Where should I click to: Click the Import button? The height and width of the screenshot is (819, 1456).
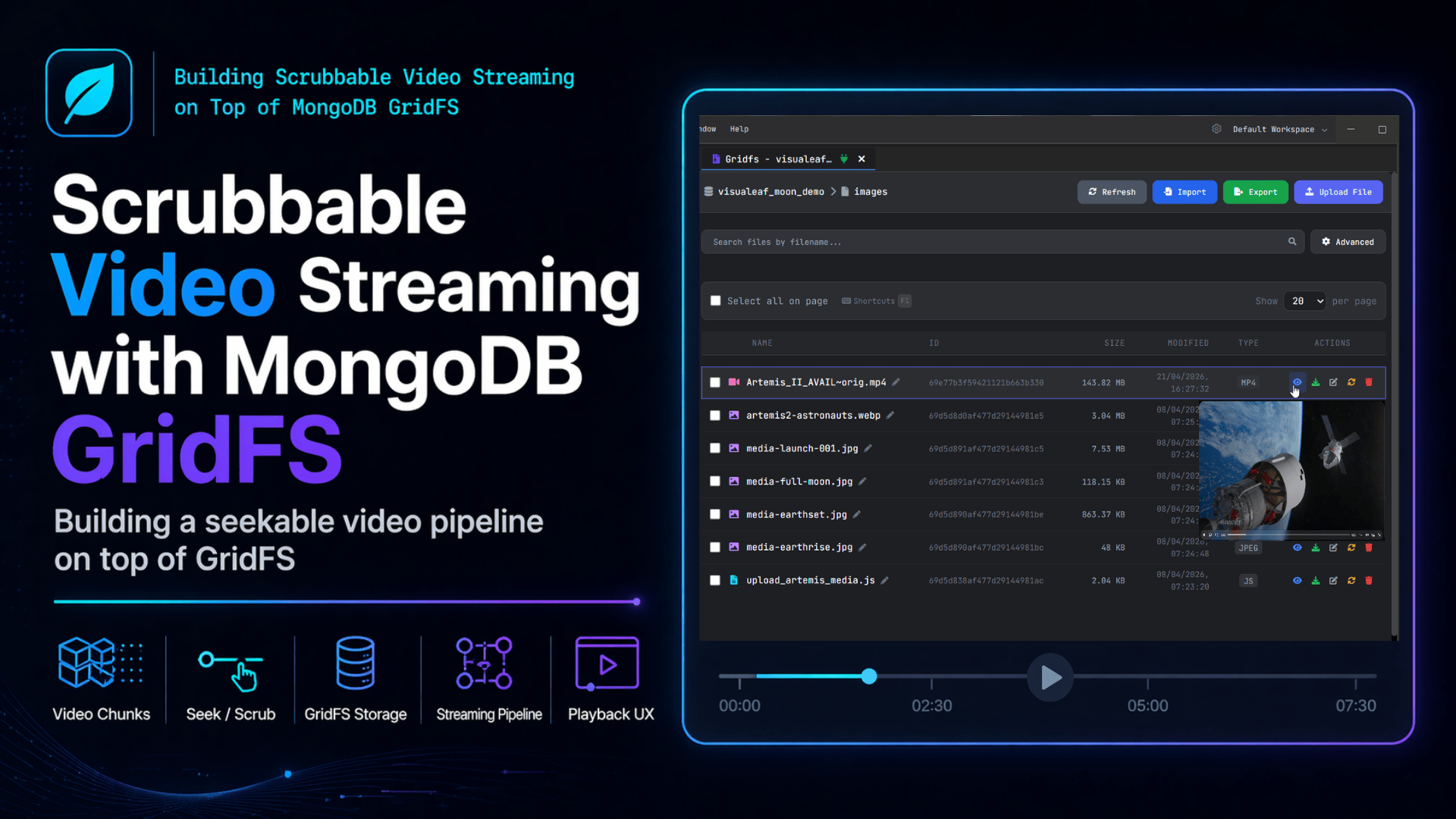point(1185,192)
